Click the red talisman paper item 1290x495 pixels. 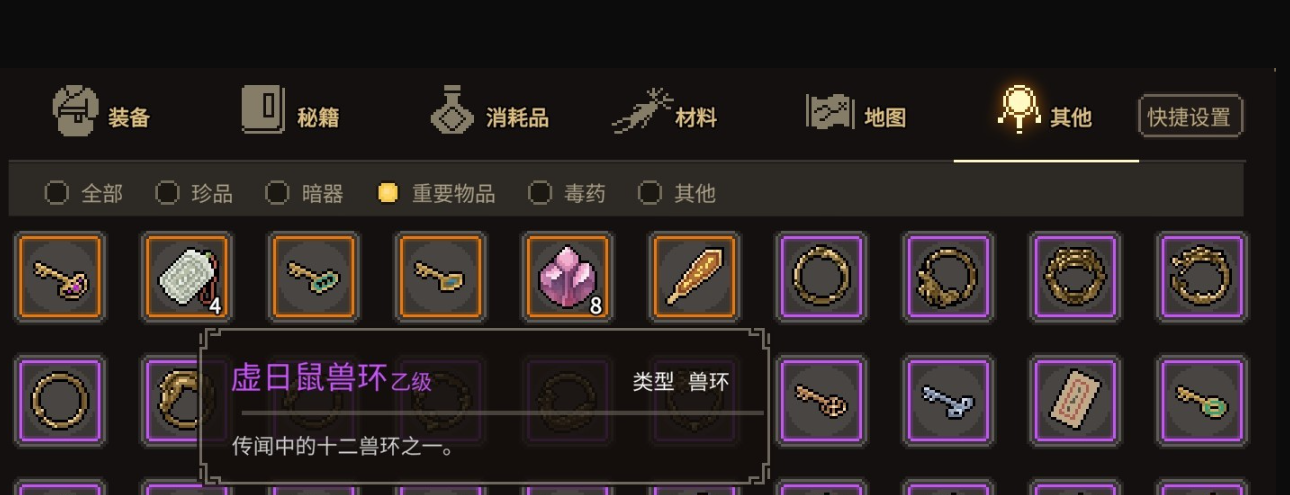tap(1074, 402)
